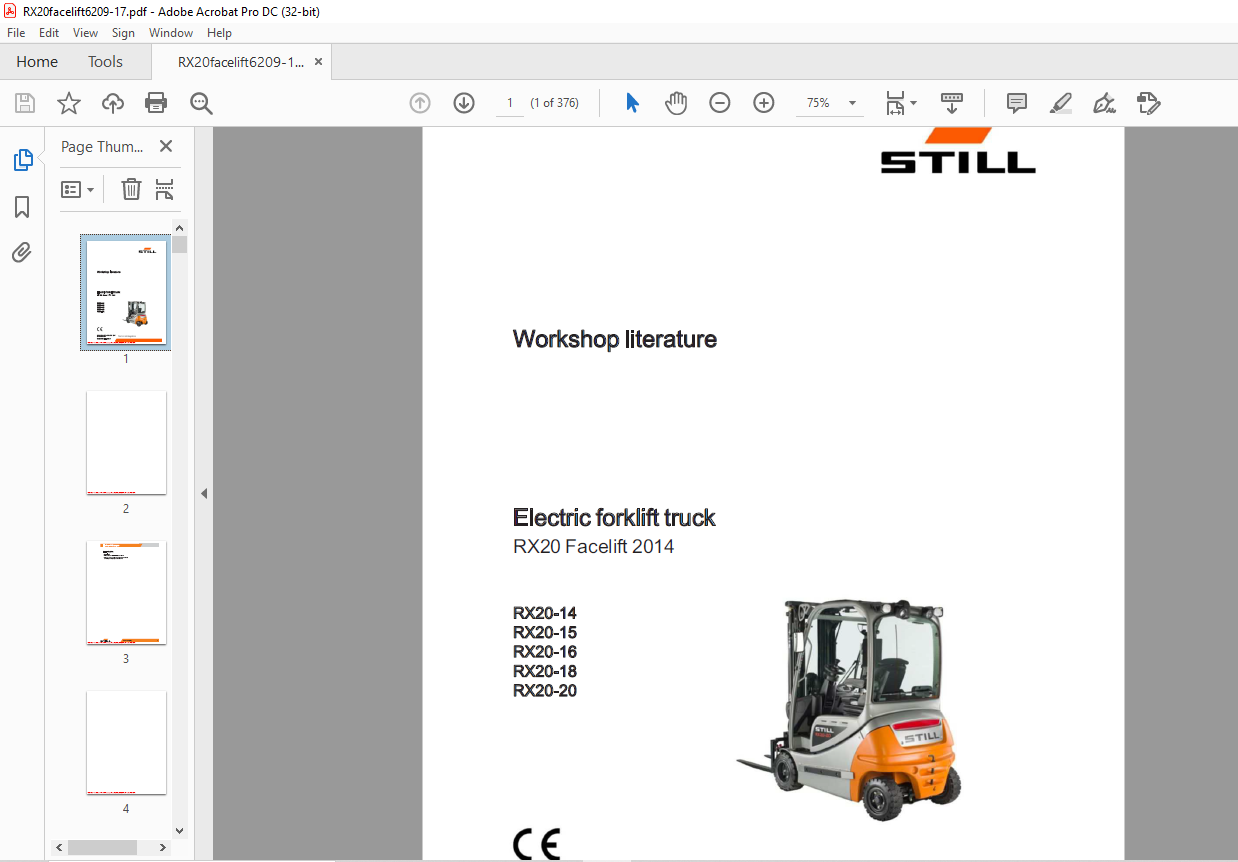Click the 'RX20 Facelift 2014' text
Screen dimensions: 1238x862
tap(593, 547)
